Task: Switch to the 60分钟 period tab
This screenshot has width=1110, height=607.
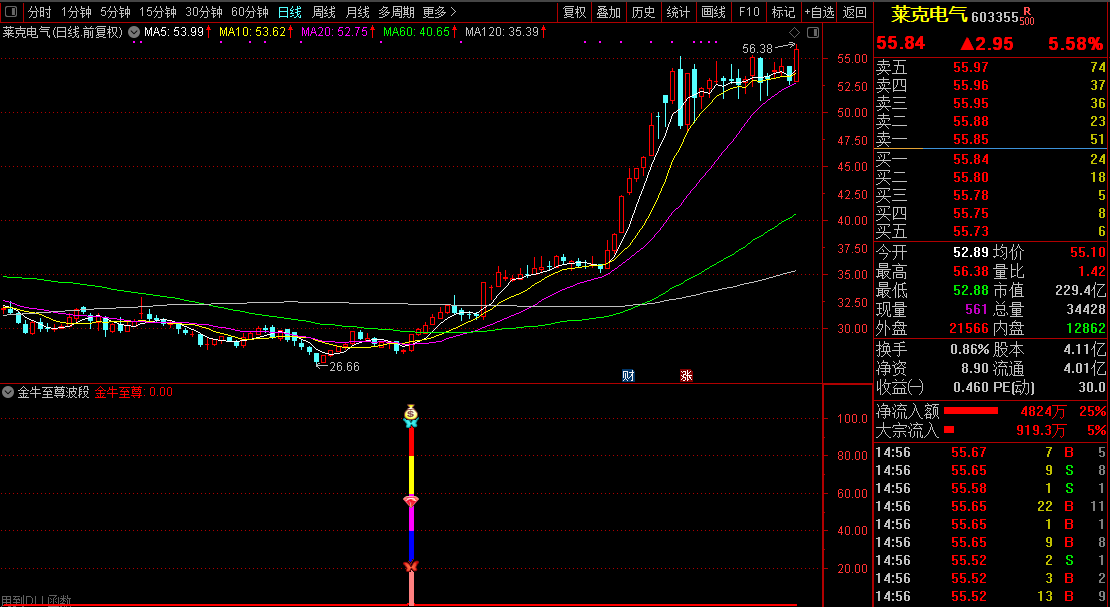Action: coord(249,12)
